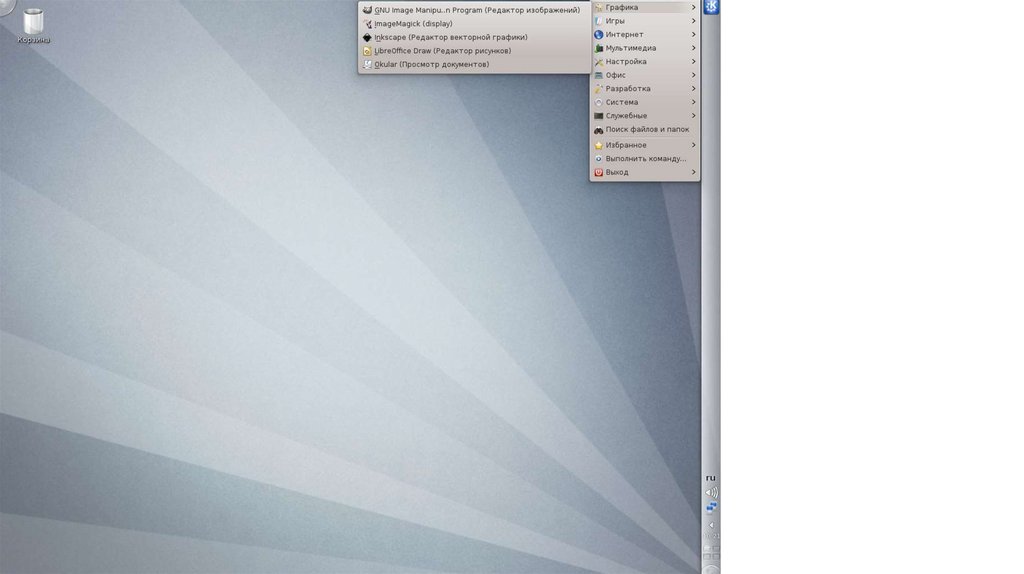Click the Okular document viewer icon
Viewport: 1024px width, 574px height.
(367, 65)
